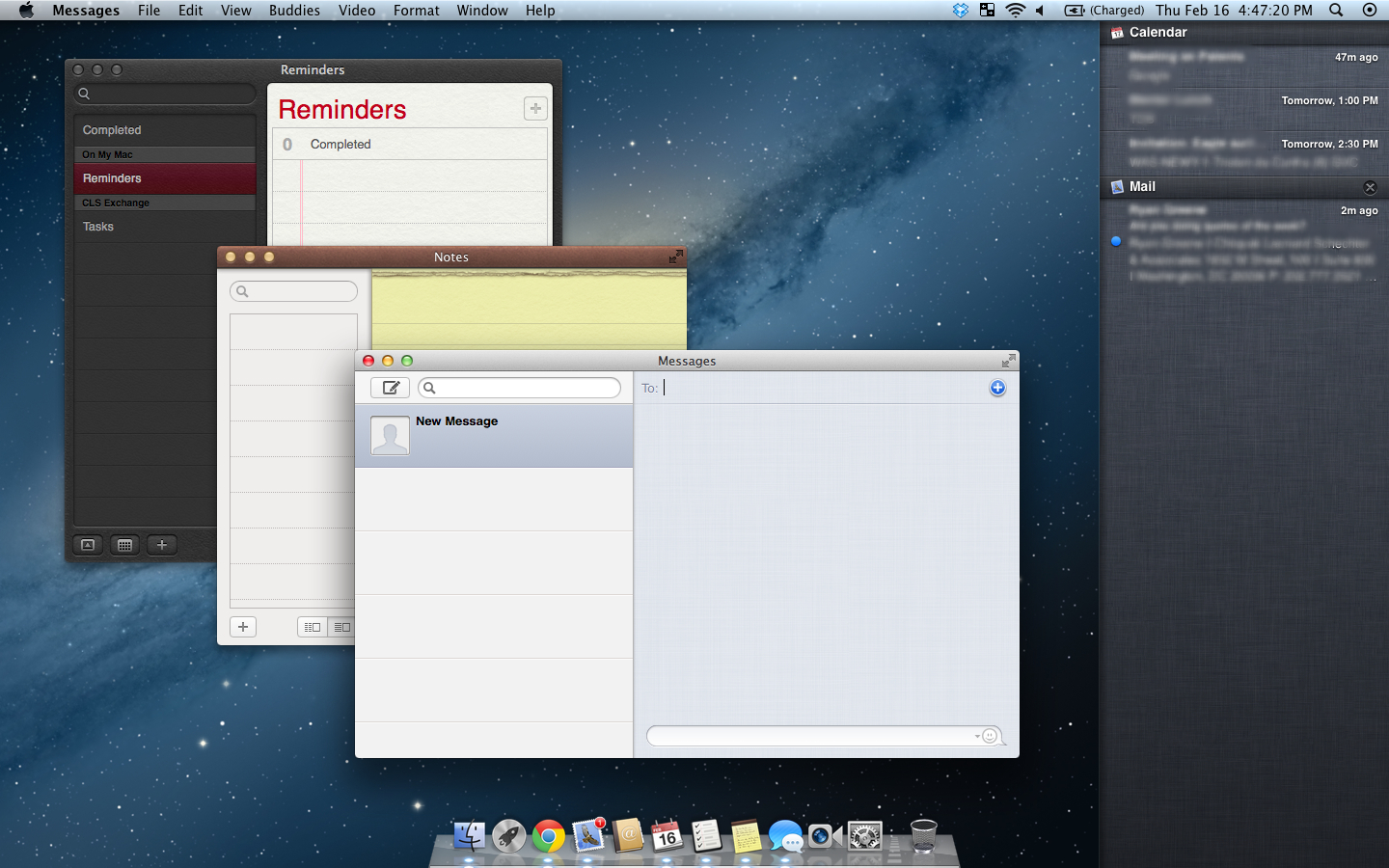
Task: Open the emoji picker in the message field
Action: click(989, 736)
